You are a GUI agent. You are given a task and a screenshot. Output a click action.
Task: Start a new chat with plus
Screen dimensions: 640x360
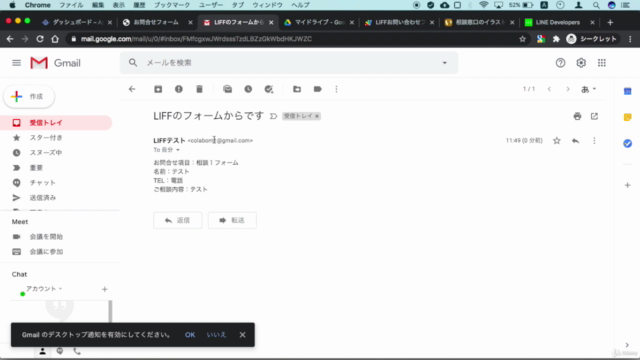104,289
